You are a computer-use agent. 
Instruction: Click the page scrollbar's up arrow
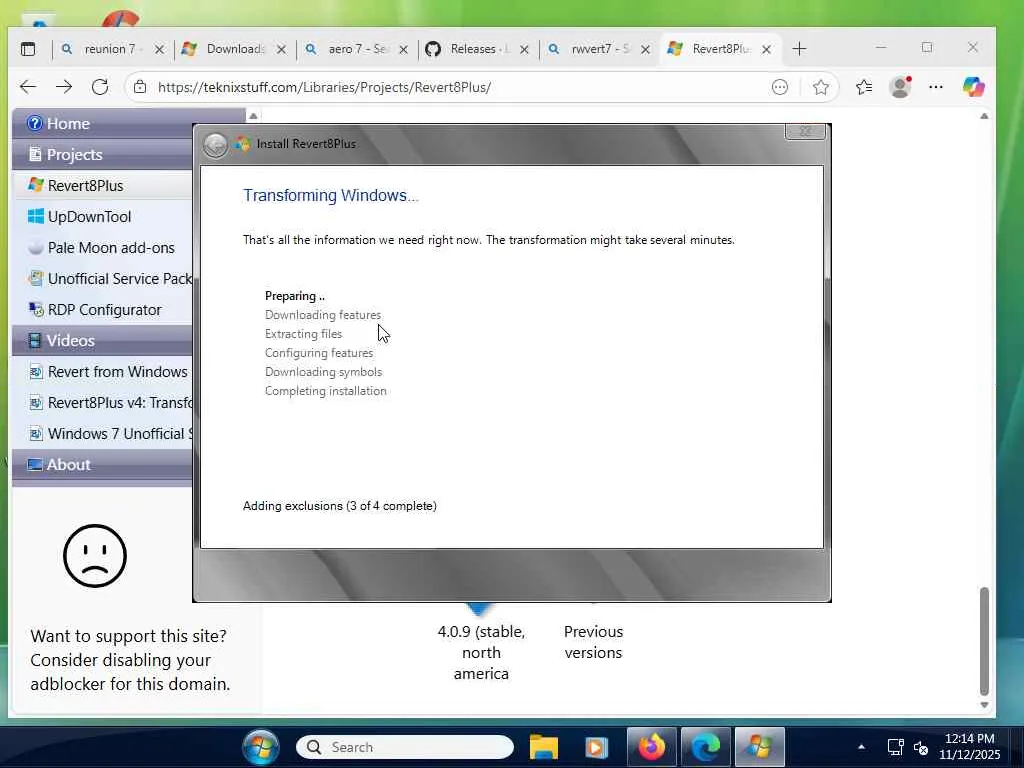click(x=984, y=116)
